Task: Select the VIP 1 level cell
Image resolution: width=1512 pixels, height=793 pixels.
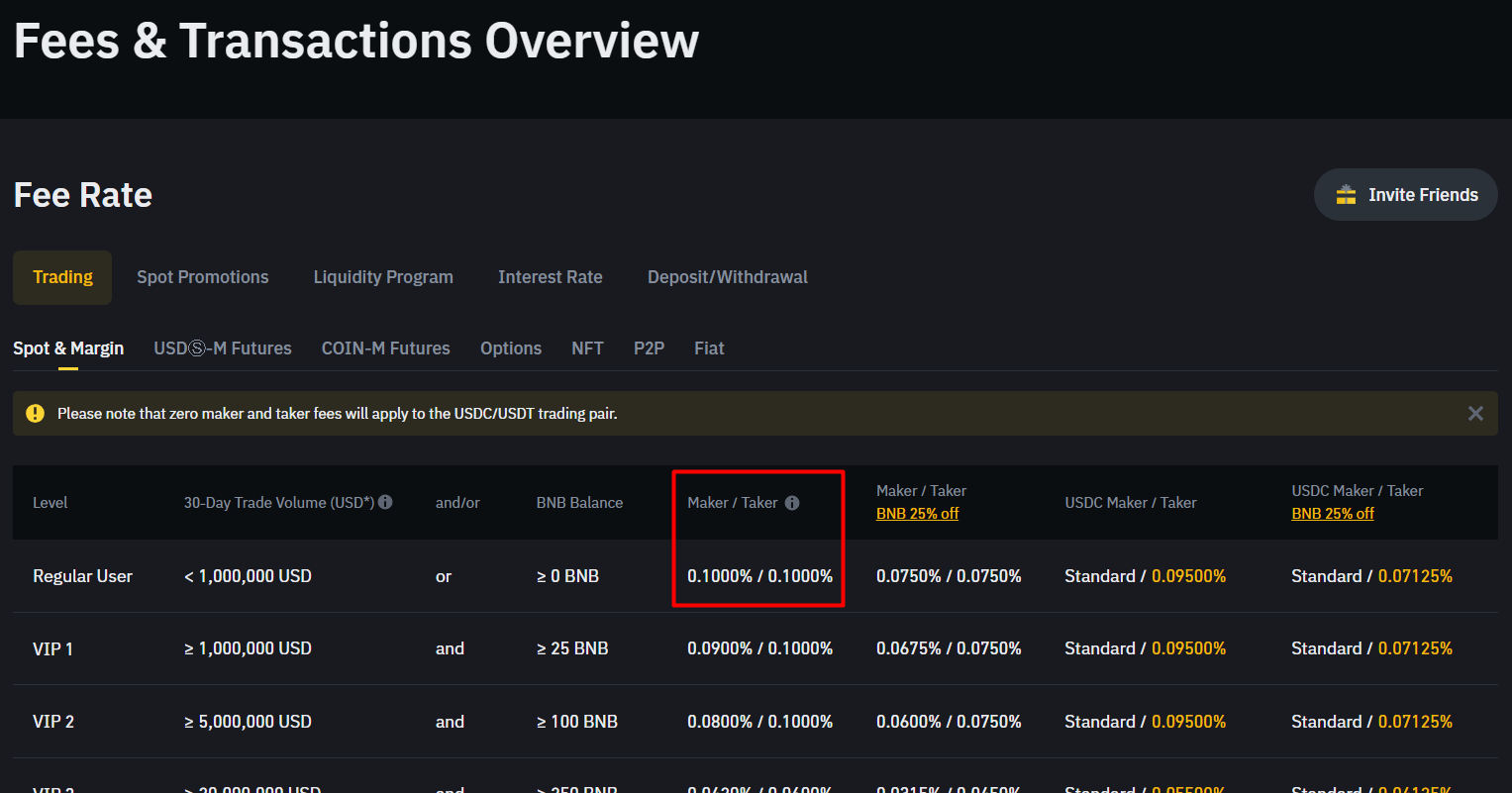Action: (x=52, y=648)
